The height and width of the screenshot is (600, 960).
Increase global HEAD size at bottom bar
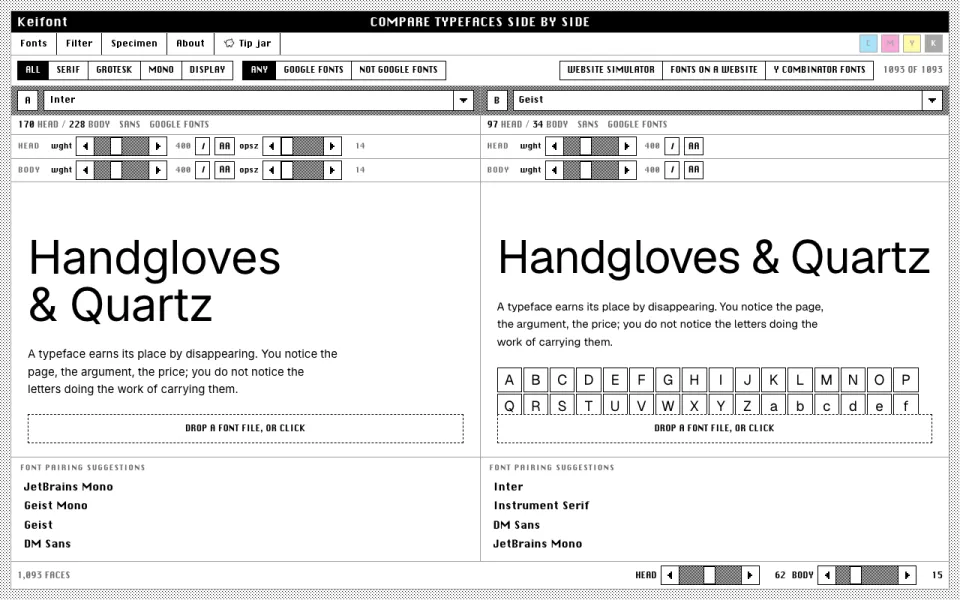(x=751, y=576)
